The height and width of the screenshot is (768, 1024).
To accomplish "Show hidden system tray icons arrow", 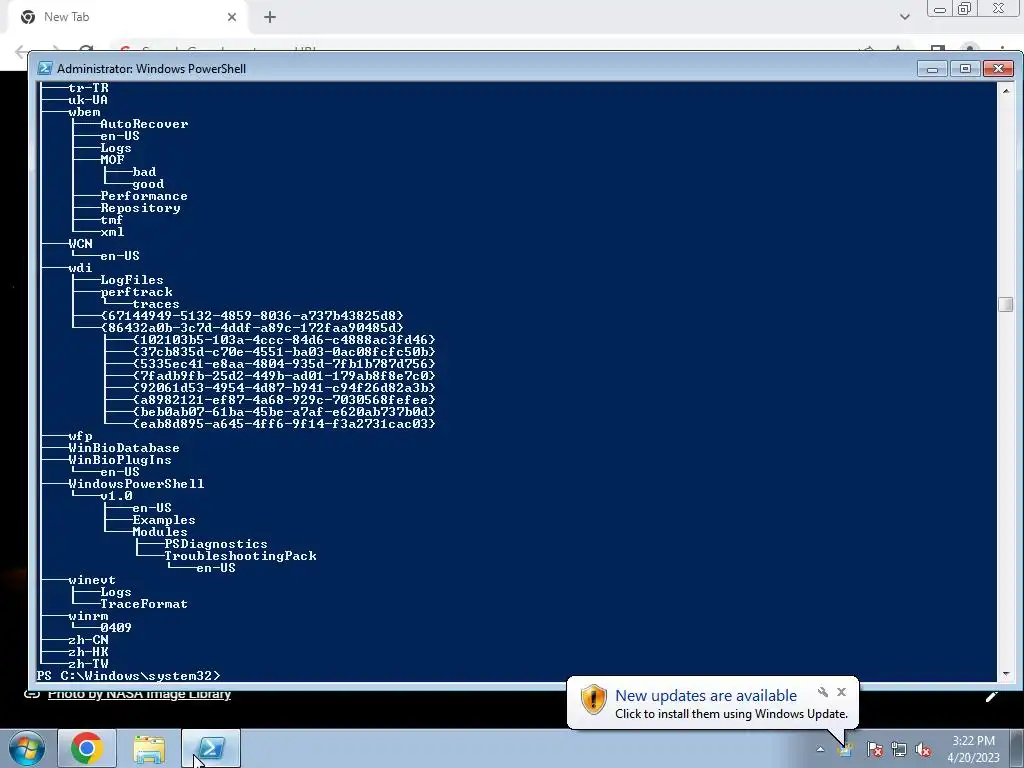I will pyautogui.click(x=820, y=749).
